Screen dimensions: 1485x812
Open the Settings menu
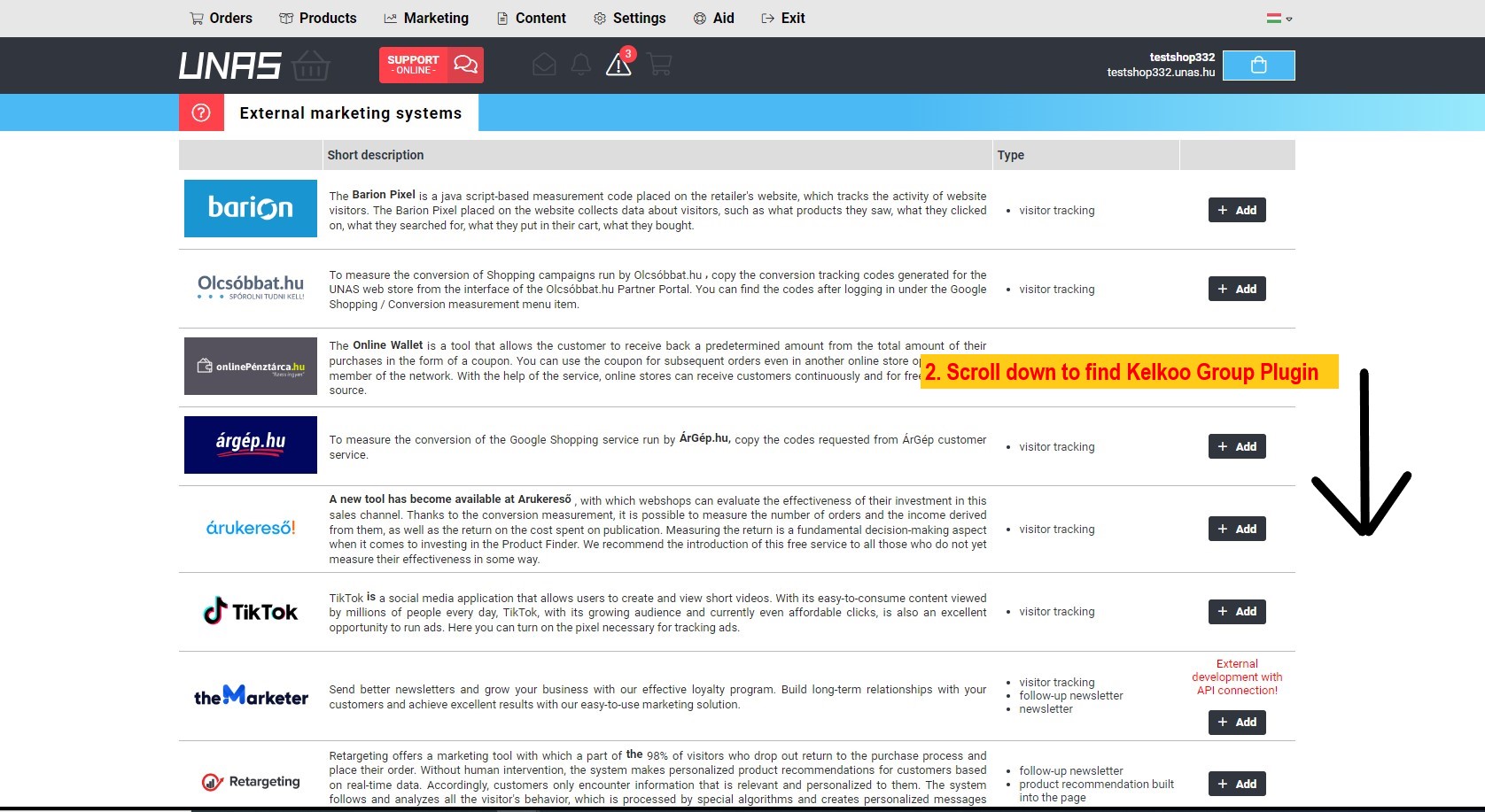[x=629, y=18]
